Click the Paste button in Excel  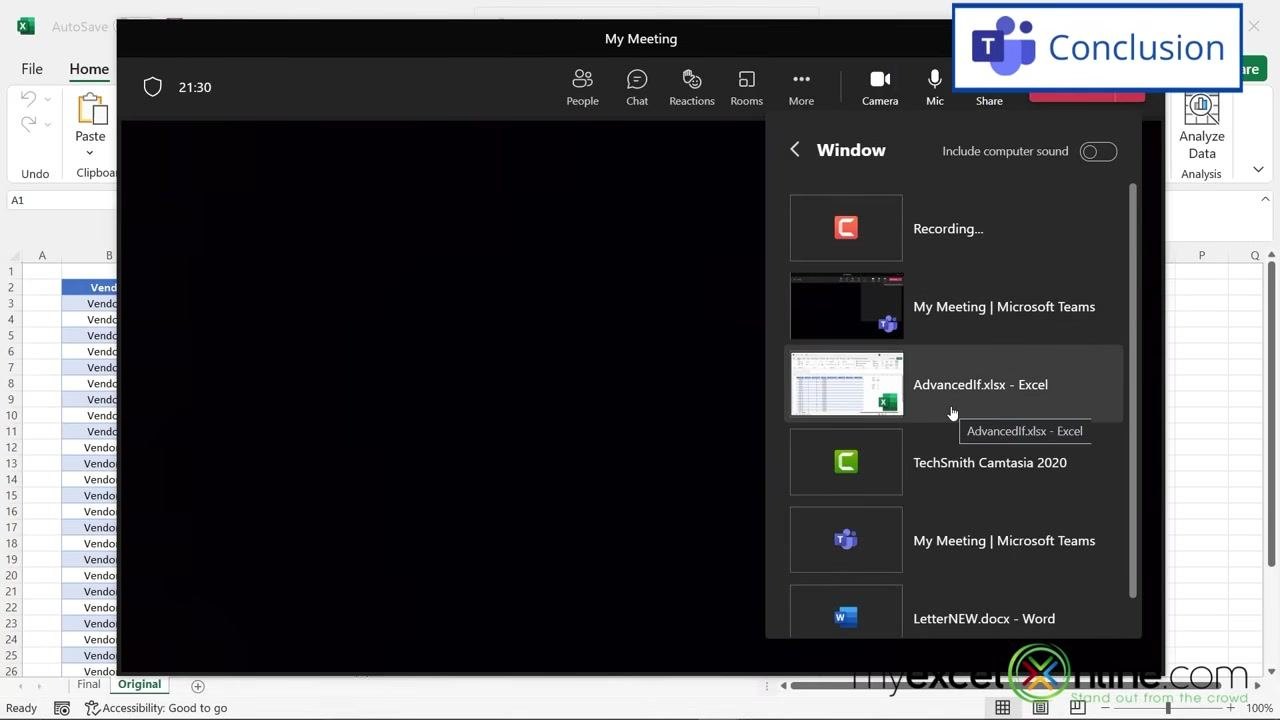pos(90,118)
